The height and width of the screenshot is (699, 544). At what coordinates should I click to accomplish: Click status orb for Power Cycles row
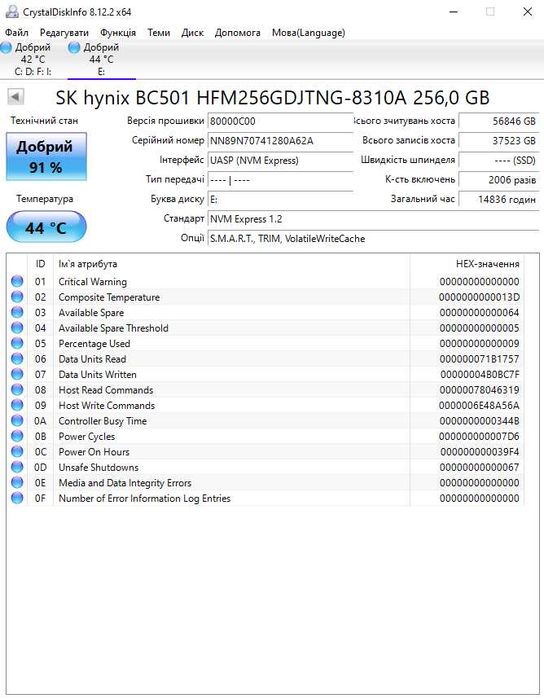17,436
